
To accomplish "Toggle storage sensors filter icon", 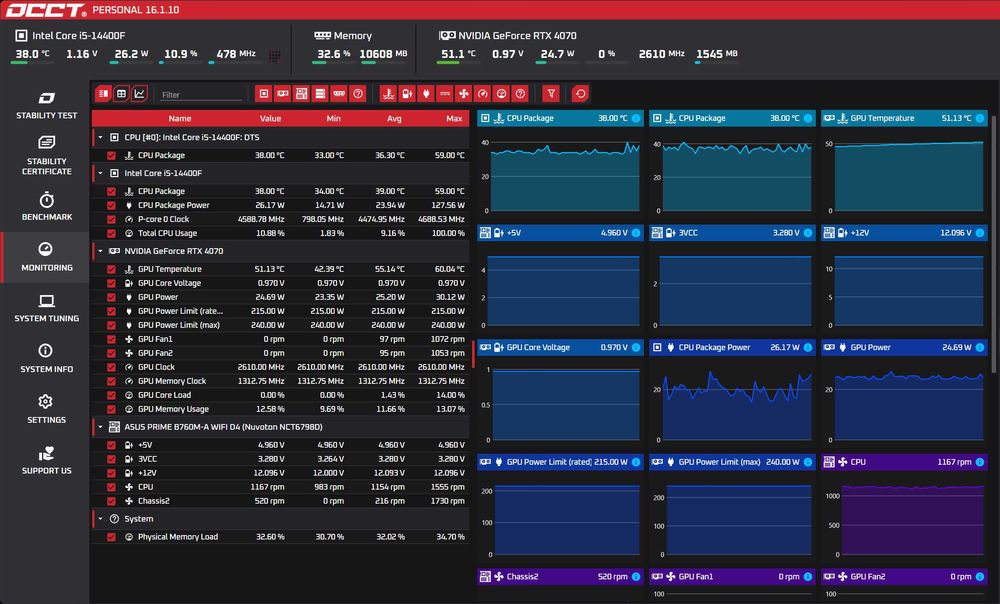I will pyautogui.click(x=320, y=94).
